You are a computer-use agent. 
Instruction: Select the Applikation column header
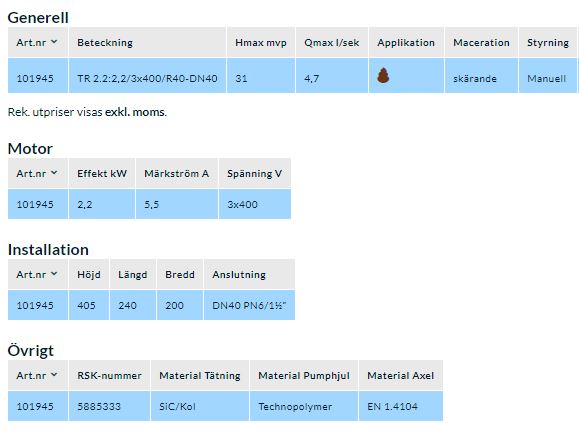click(x=406, y=42)
